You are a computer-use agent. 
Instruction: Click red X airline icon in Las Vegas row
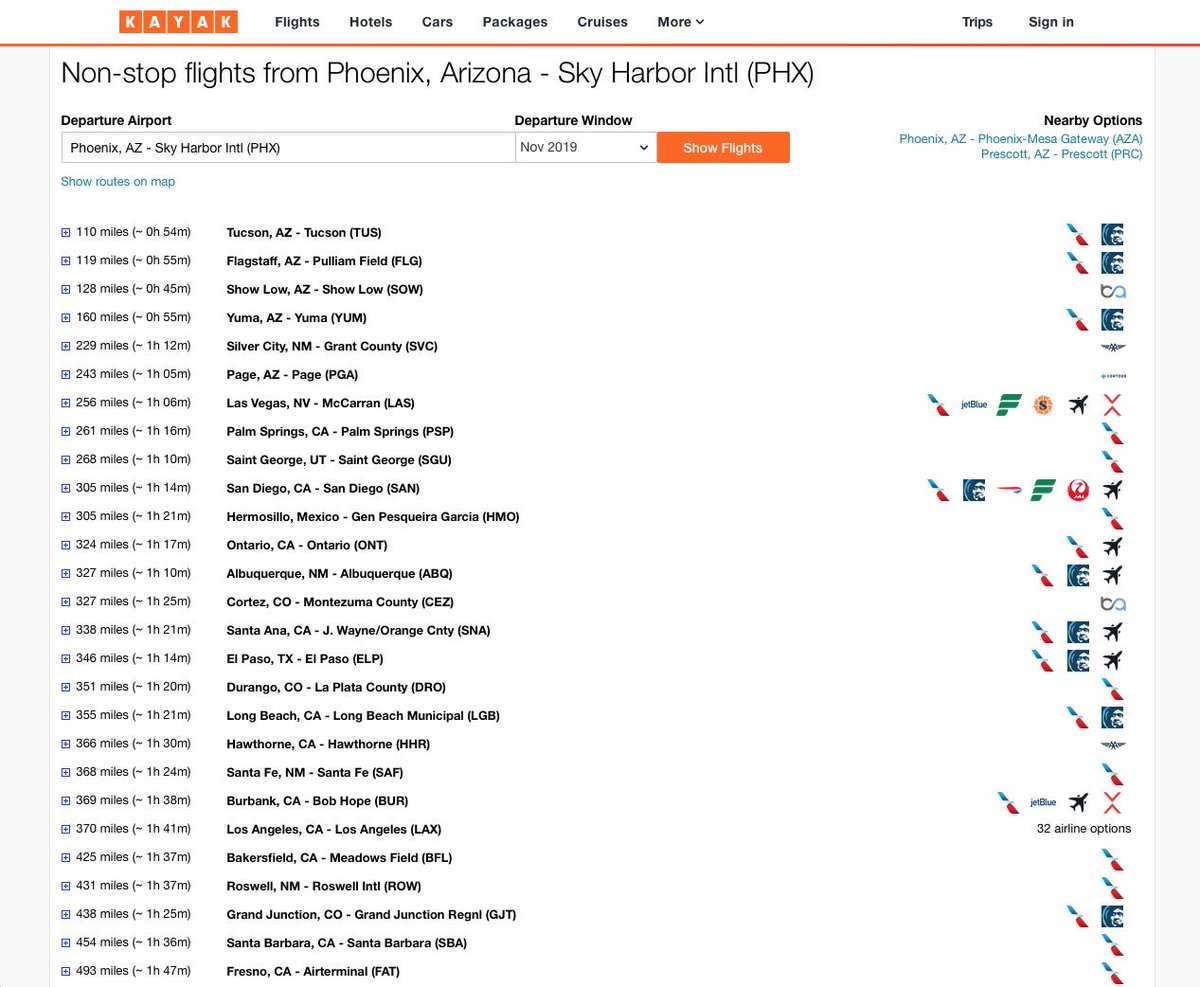point(1112,405)
